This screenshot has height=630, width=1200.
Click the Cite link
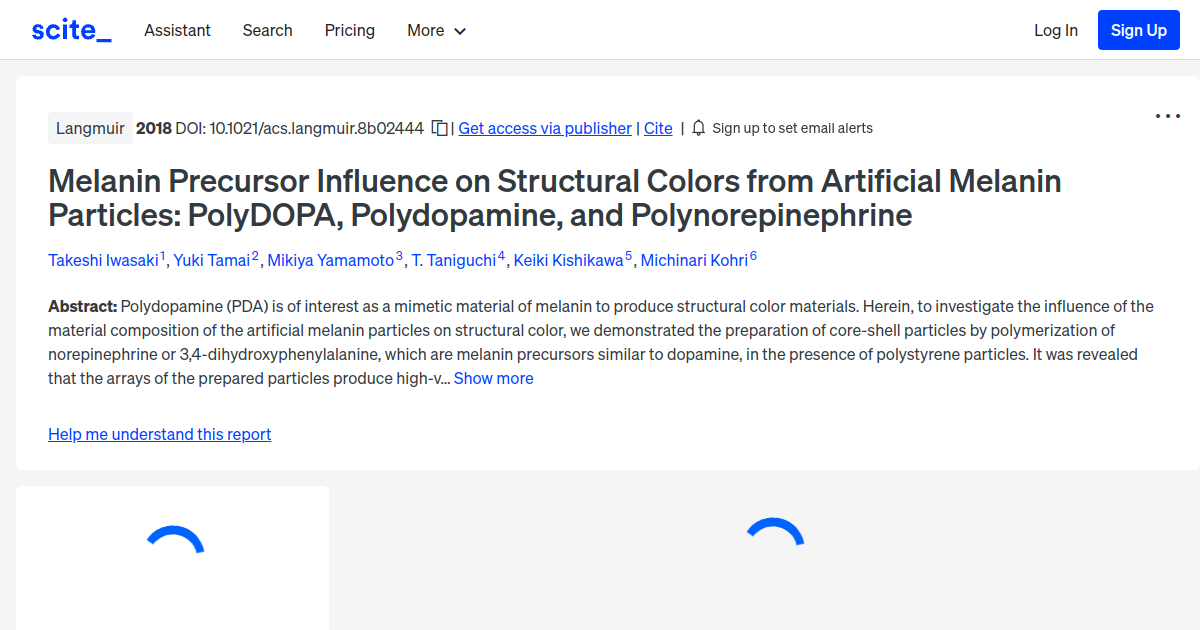(657, 128)
